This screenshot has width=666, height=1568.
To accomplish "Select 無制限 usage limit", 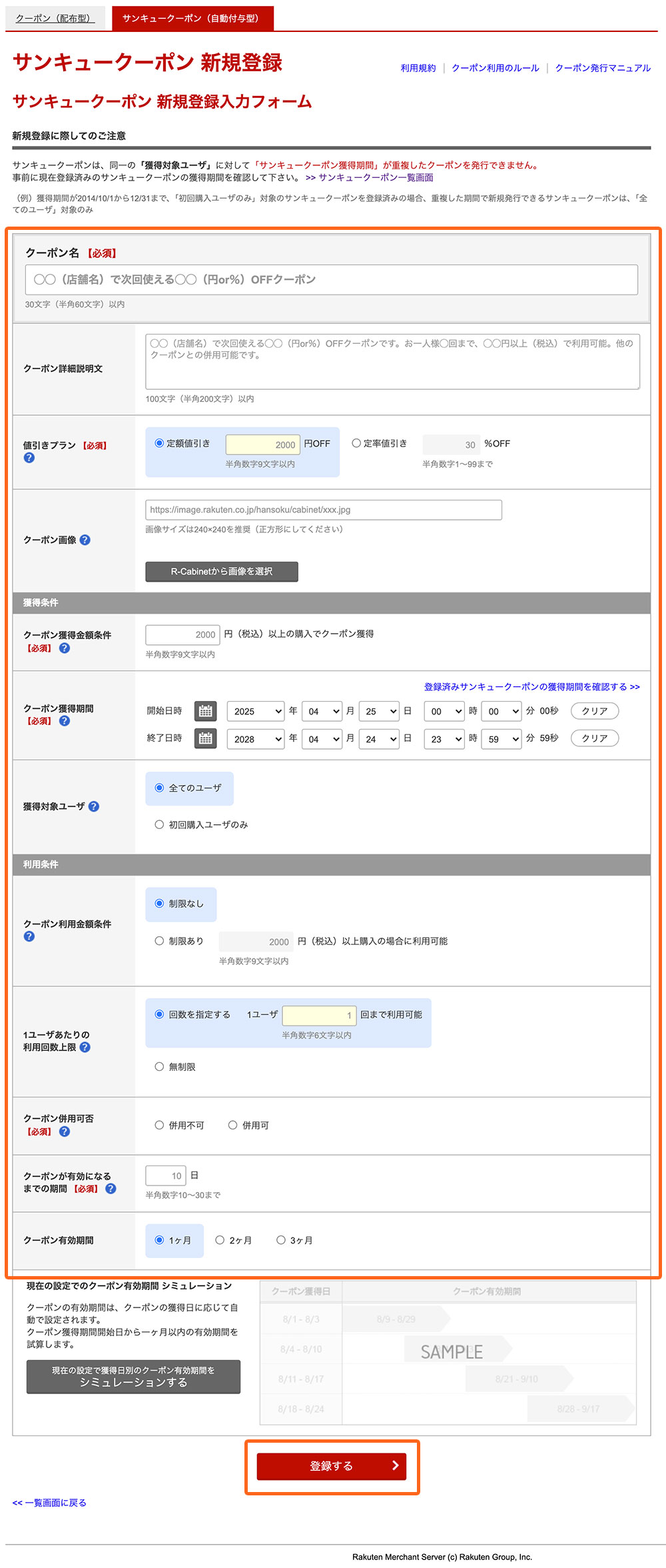I will pos(159,1066).
